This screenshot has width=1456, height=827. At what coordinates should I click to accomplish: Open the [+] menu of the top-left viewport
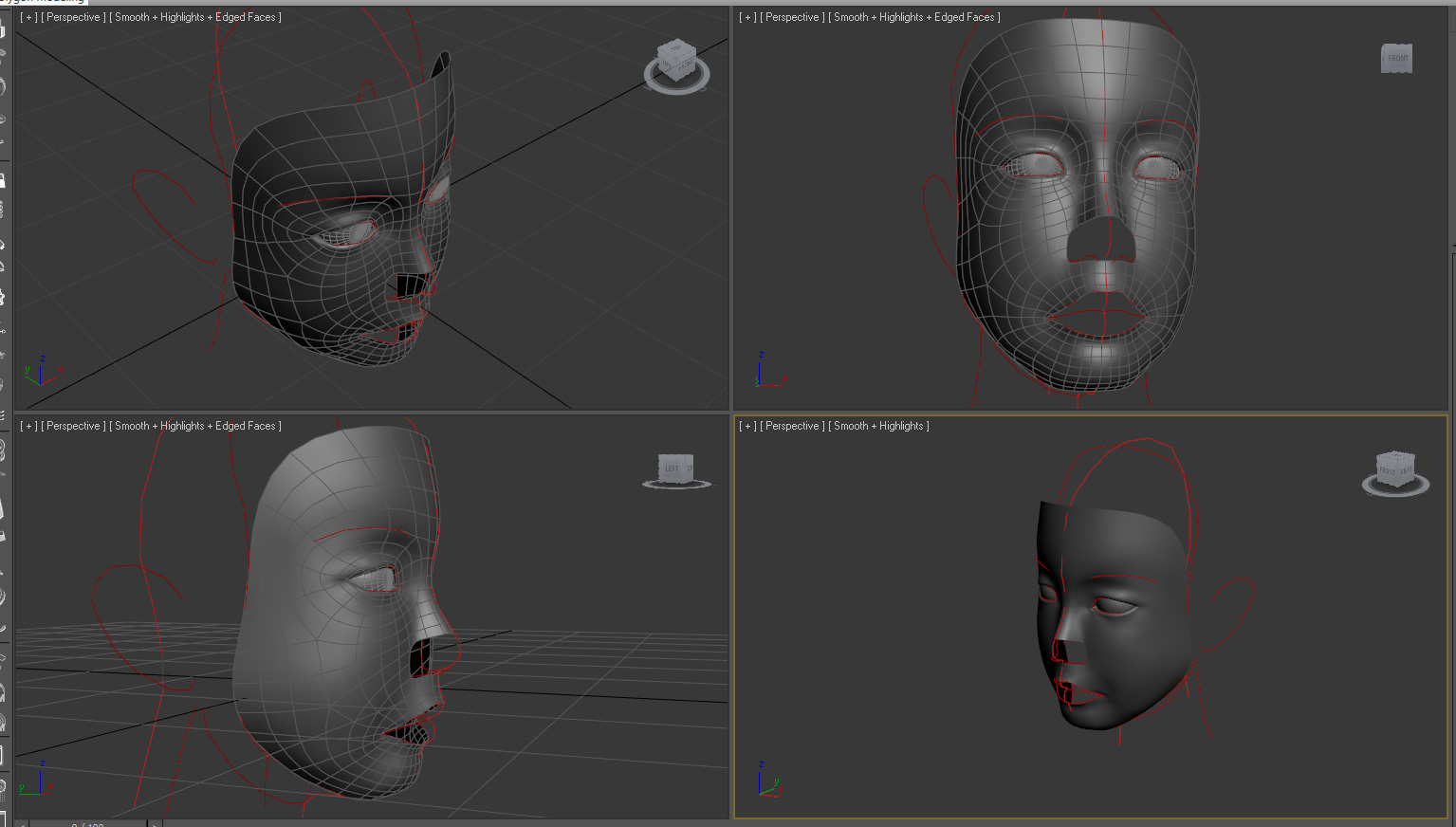tap(29, 17)
